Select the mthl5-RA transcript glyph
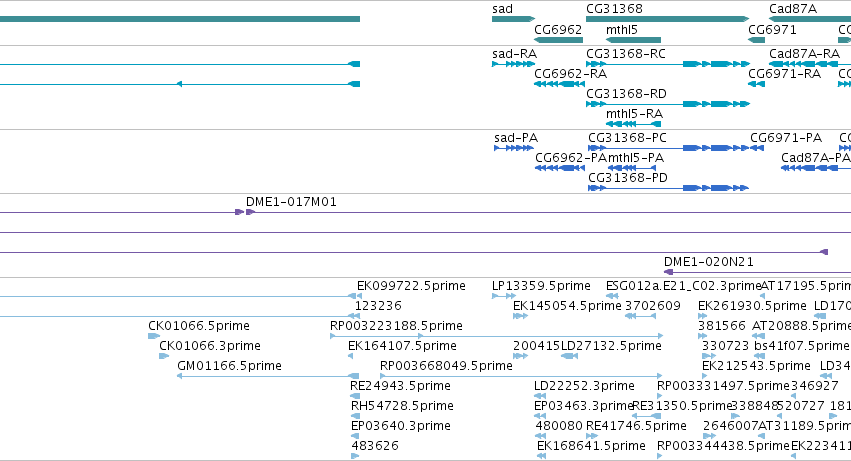 (x=633, y=124)
